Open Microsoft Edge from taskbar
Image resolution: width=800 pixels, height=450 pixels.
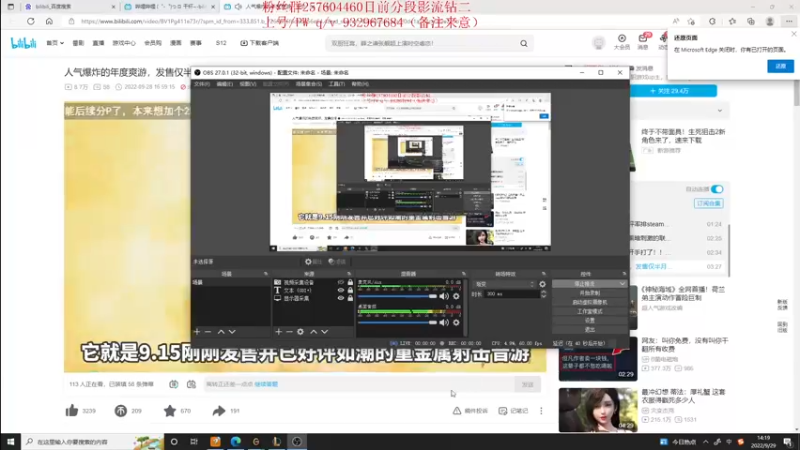coord(236,441)
